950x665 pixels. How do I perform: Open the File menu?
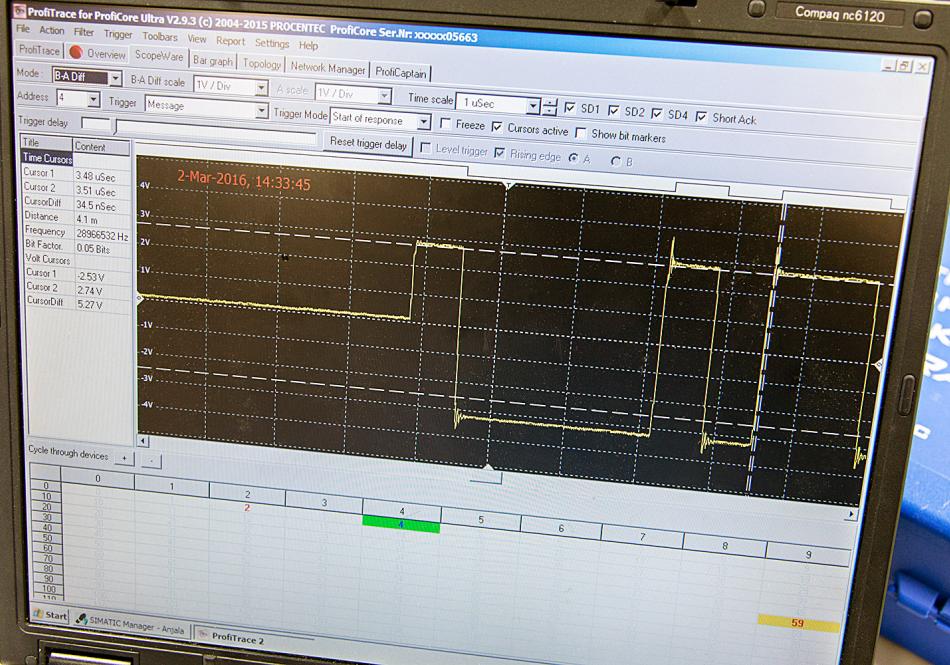click(23, 28)
